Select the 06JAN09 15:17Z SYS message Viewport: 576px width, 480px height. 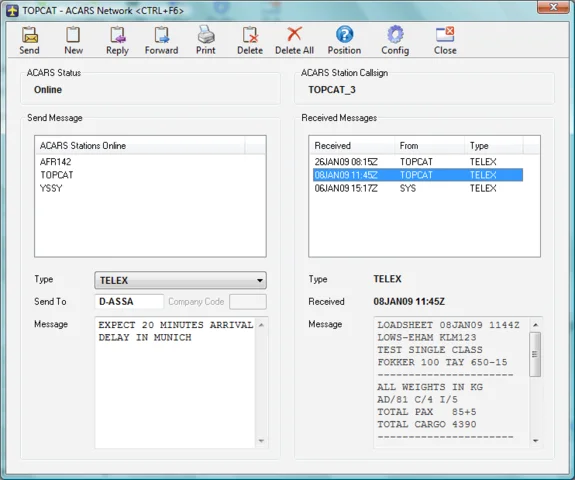[x=418, y=188]
